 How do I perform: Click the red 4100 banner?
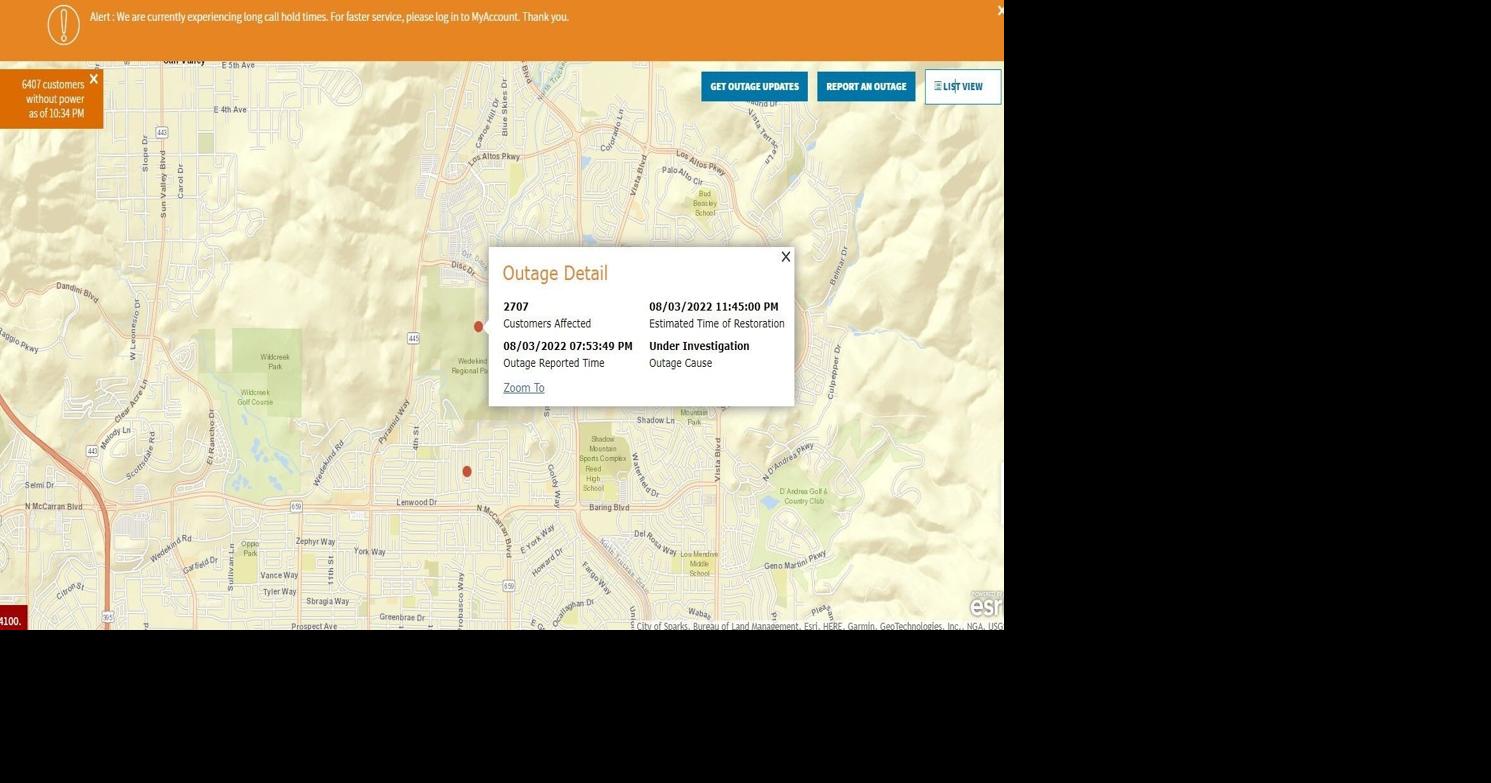(12, 620)
